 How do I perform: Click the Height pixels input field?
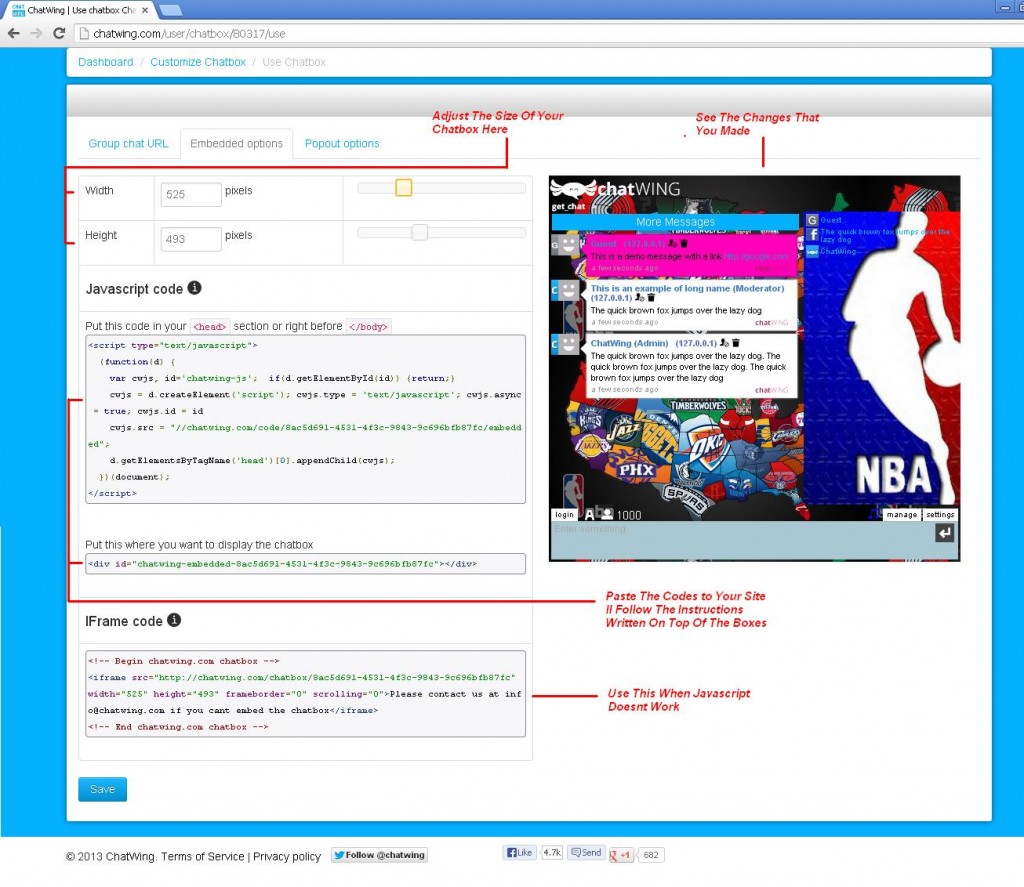click(x=191, y=238)
